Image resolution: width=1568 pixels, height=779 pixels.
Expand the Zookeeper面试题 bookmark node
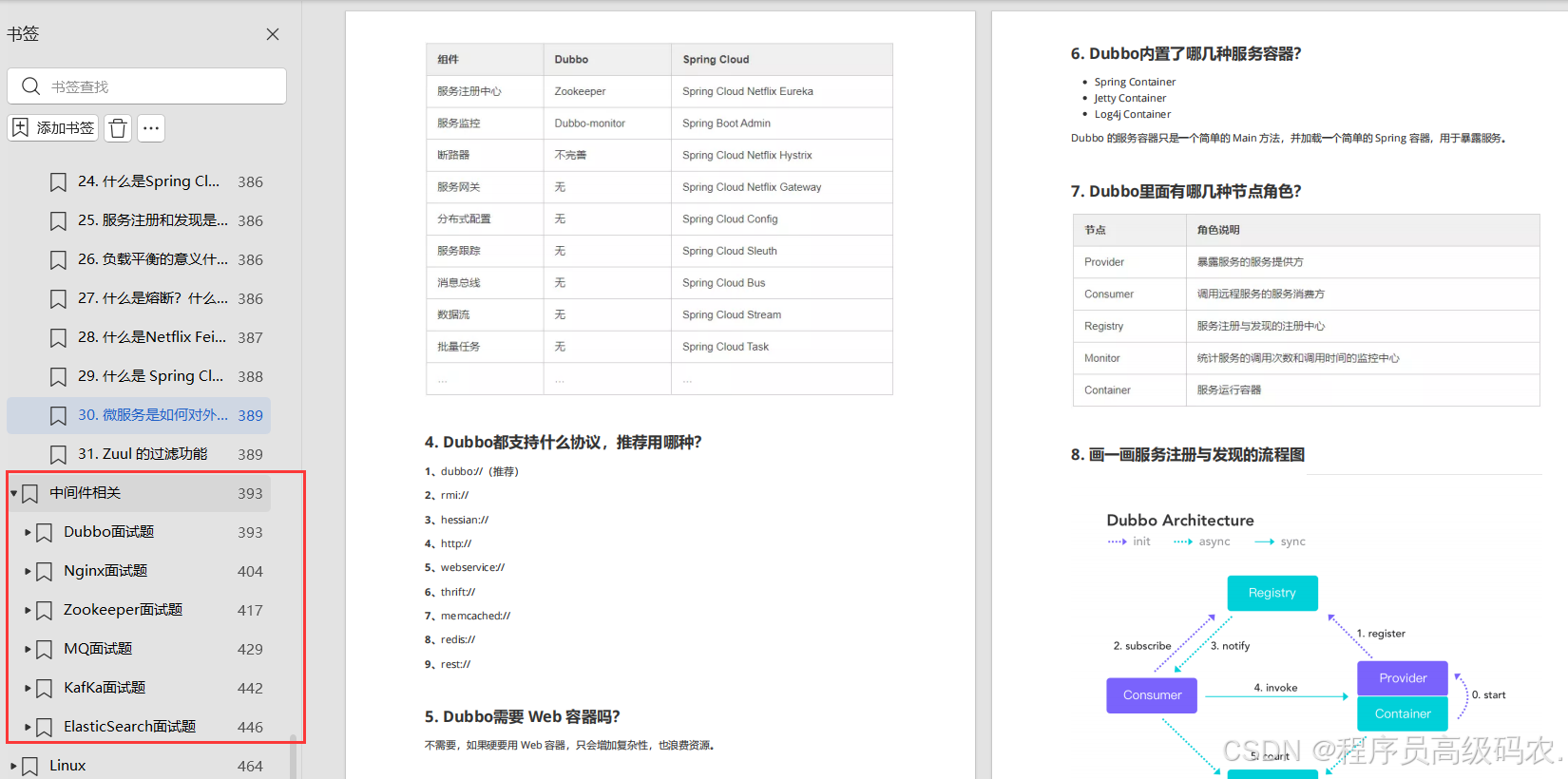pos(28,610)
